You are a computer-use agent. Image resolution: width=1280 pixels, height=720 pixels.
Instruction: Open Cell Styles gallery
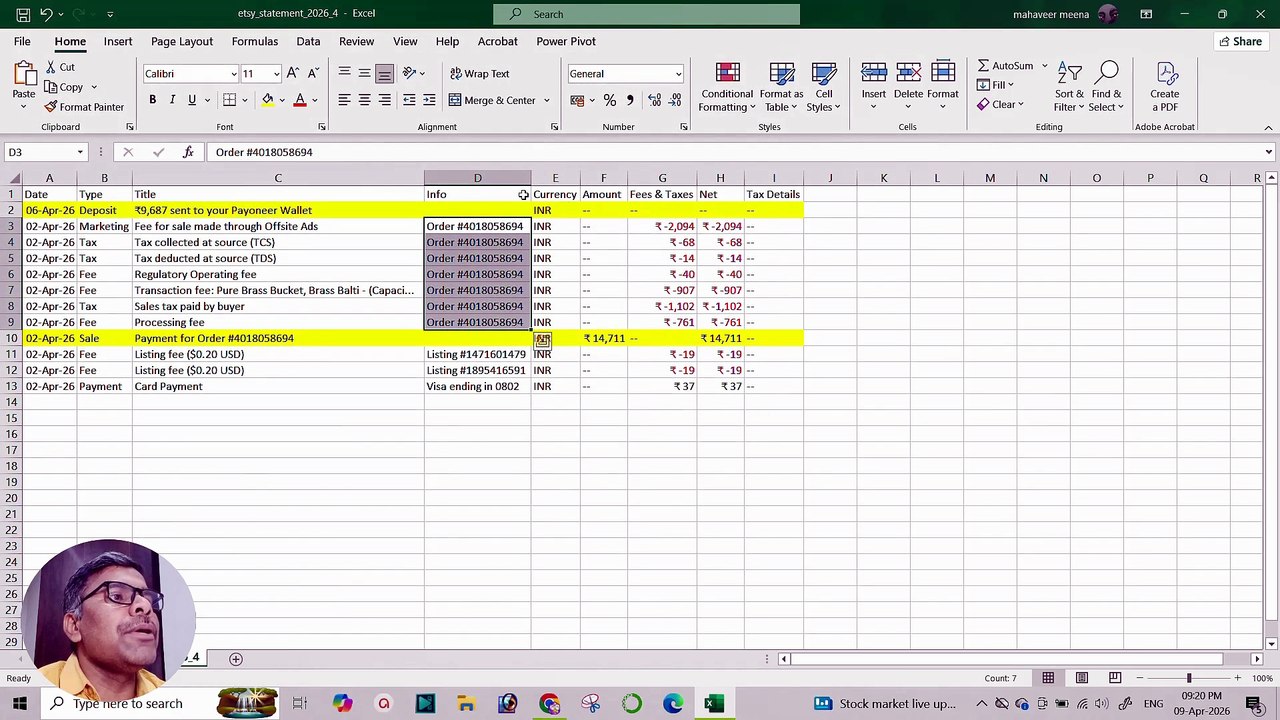click(823, 88)
